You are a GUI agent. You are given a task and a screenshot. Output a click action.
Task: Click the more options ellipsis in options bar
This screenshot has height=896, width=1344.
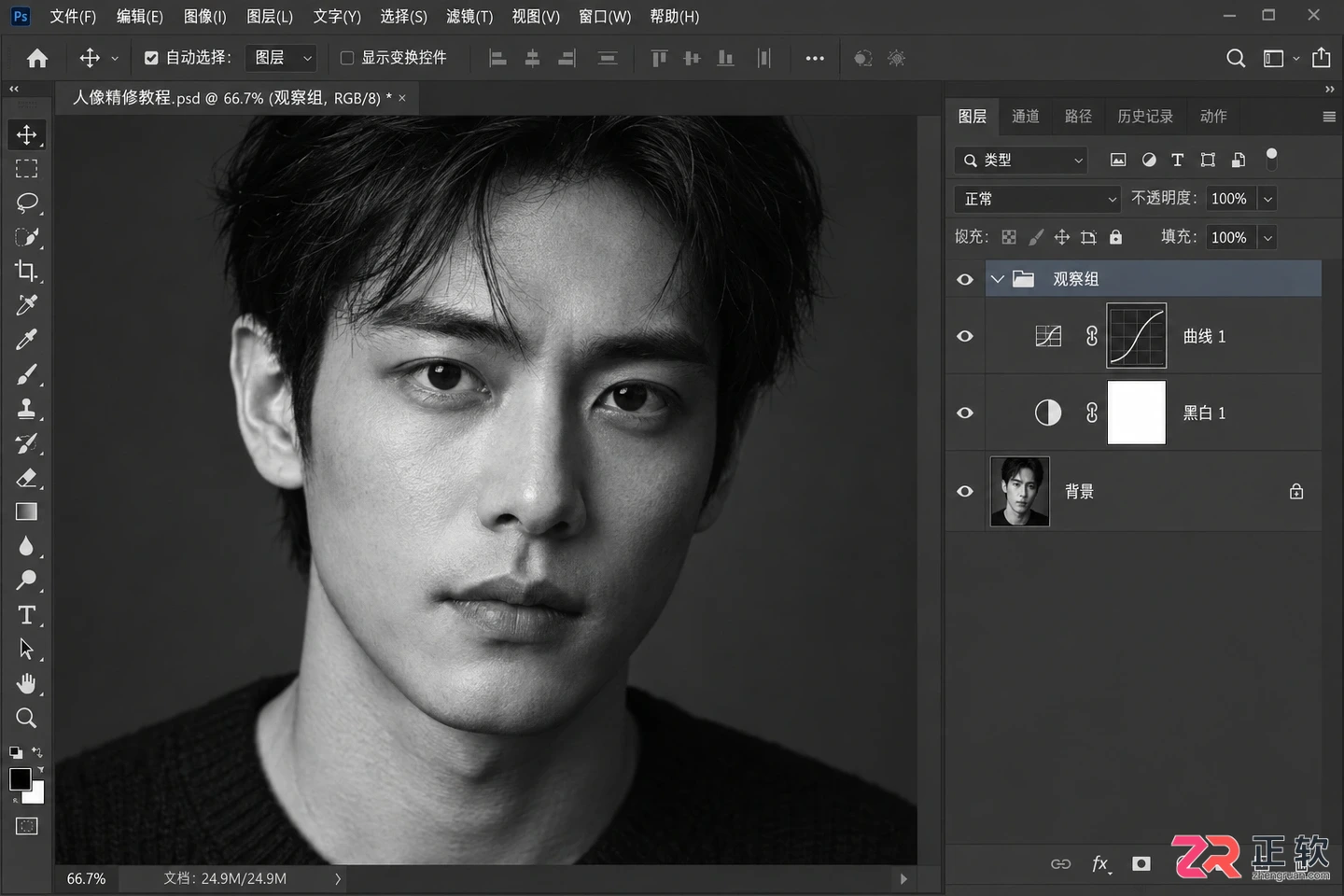point(815,58)
